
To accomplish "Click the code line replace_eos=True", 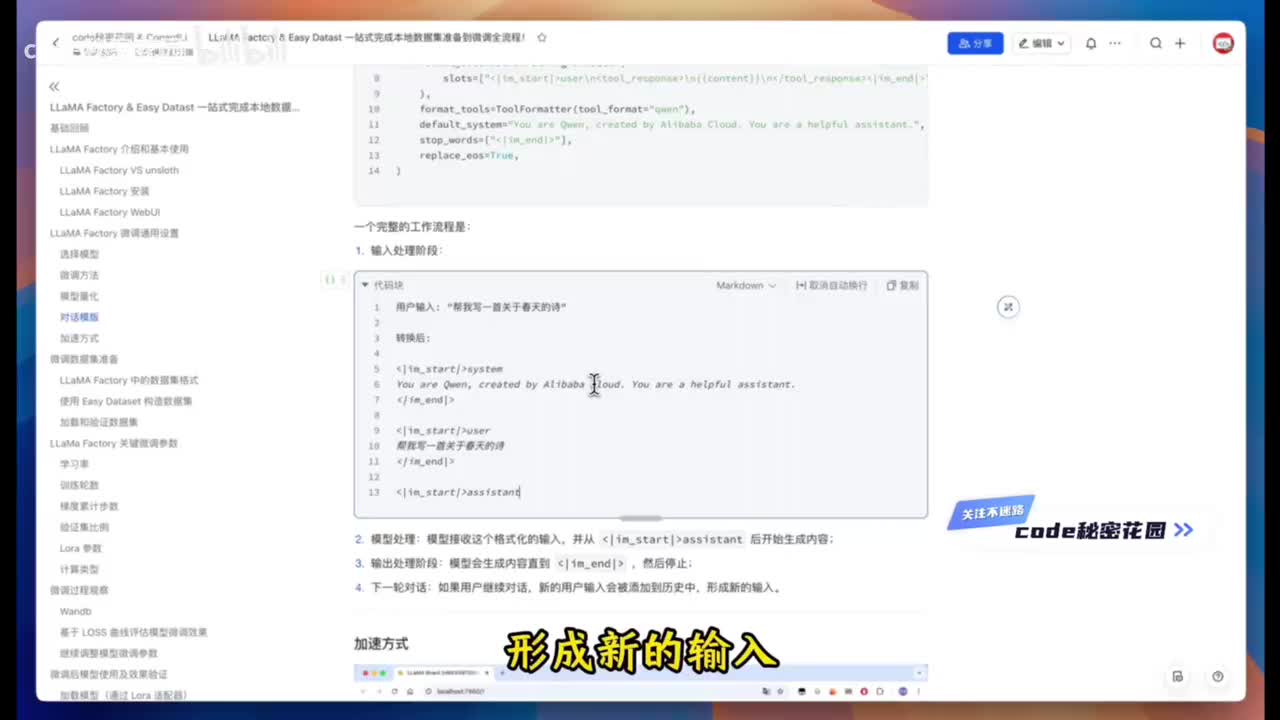I will (469, 155).
